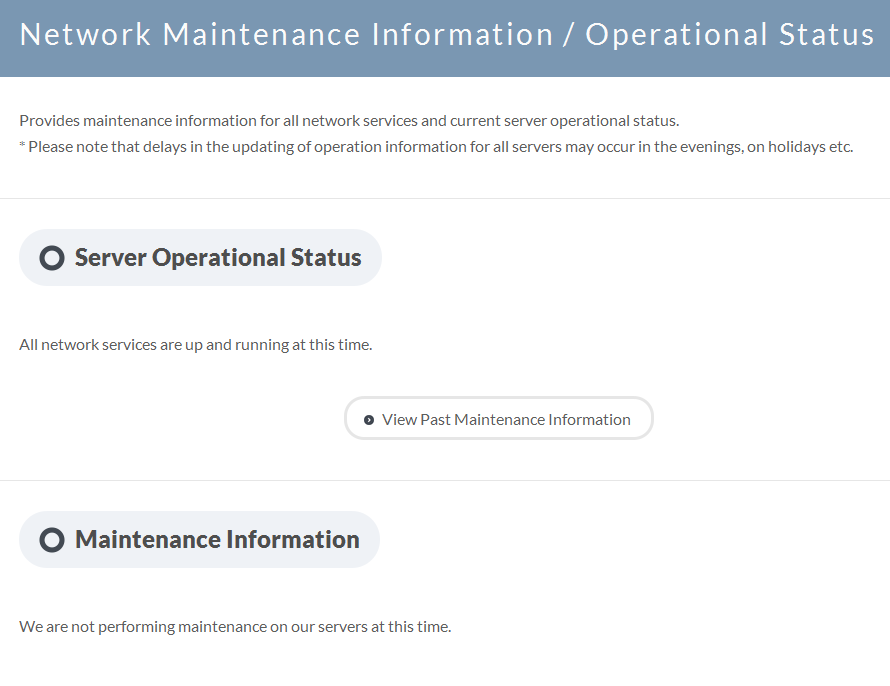Click the 'Provides maintenance information' description line
The image size is (890, 686).
[x=349, y=121]
